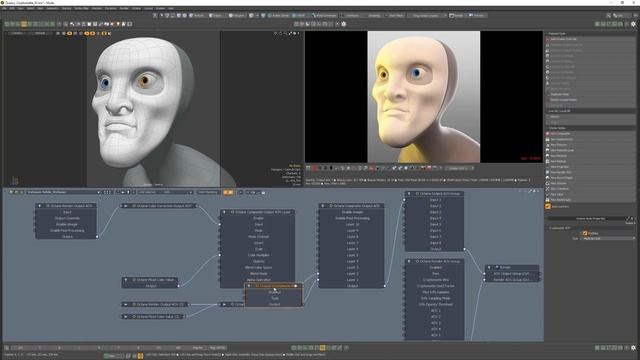Screen dimensions: 640x360
Task: Toggle the first orange button in node editor toolbar
Action: pyautogui.click(x=226, y=192)
